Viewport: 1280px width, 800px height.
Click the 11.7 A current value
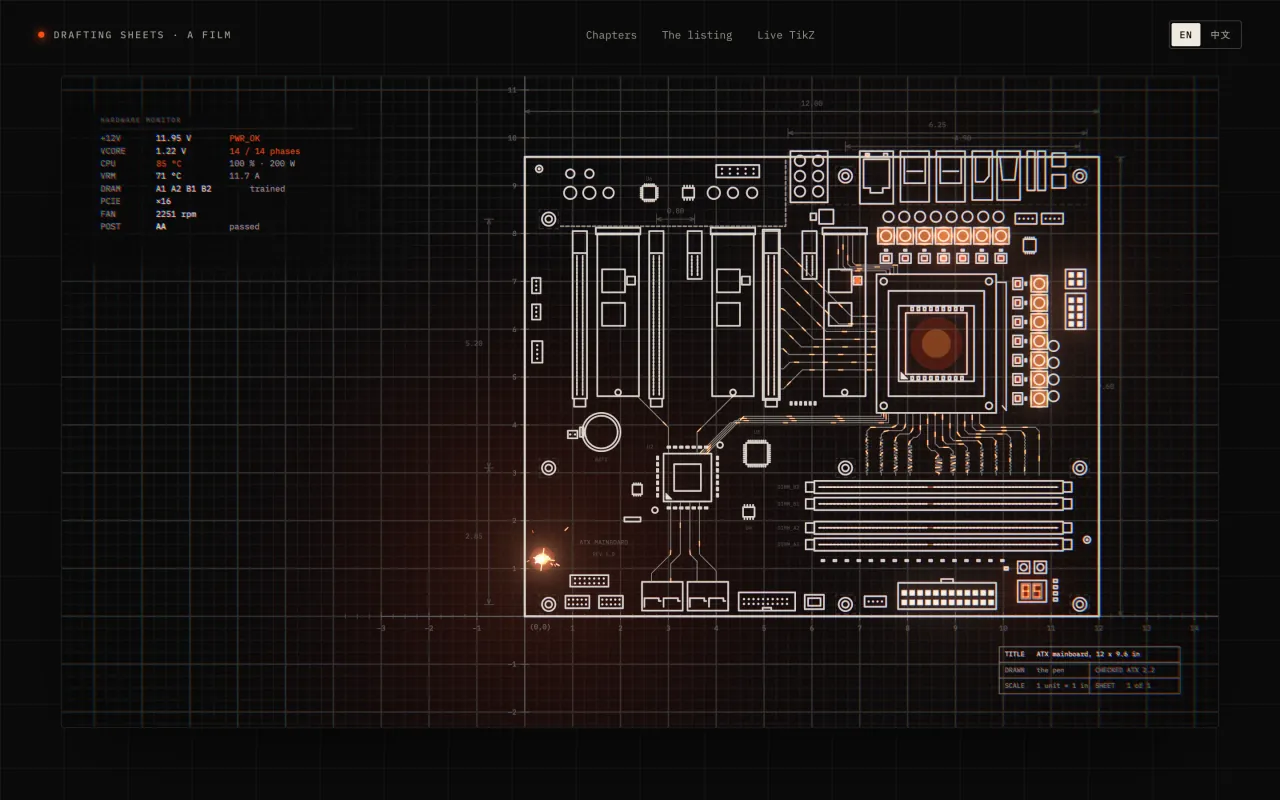point(244,176)
